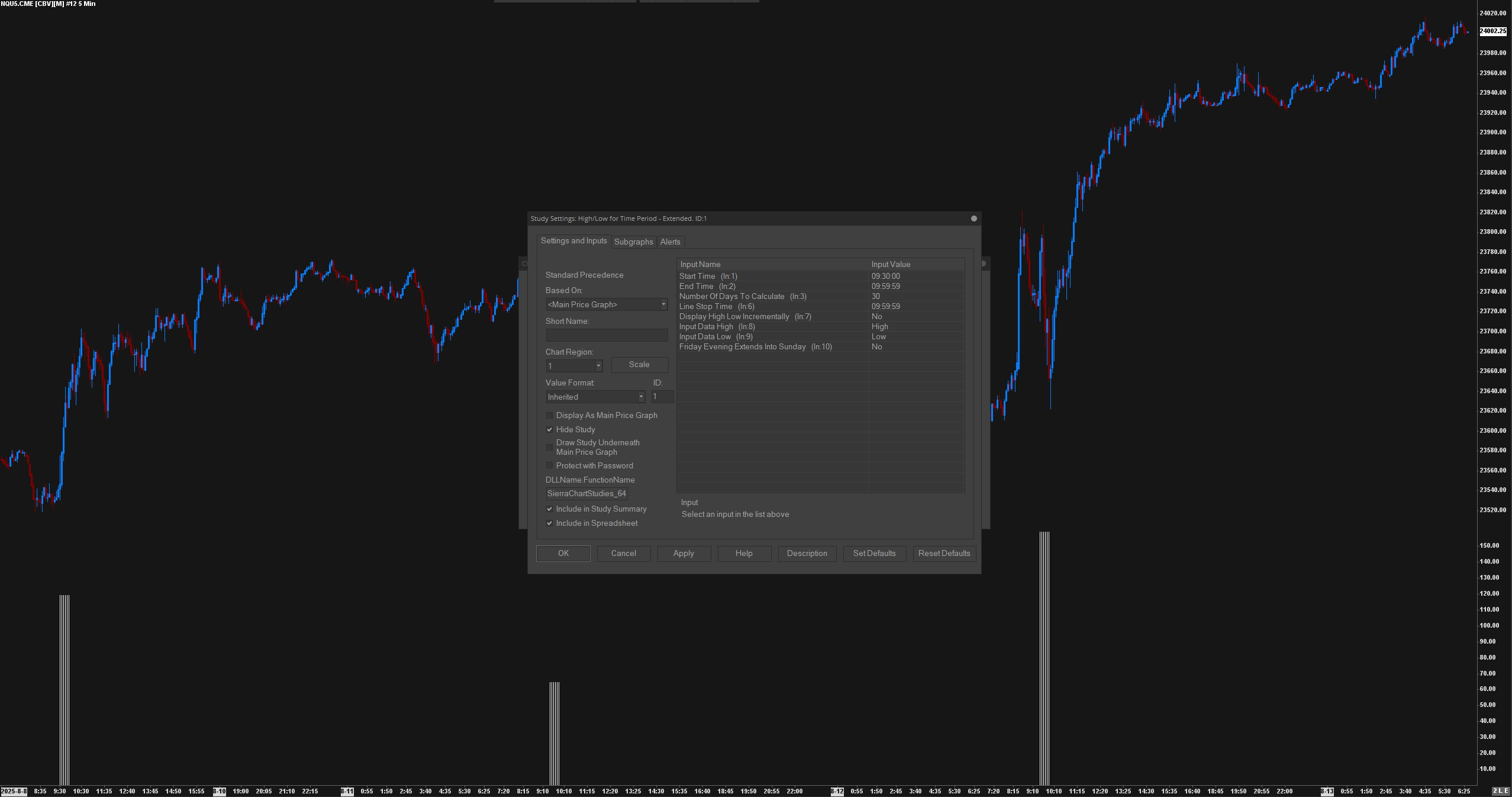The width and height of the screenshot is (1512, 797).
Task: Click the round close dot on Study Settings
Action: click(973, 218)
